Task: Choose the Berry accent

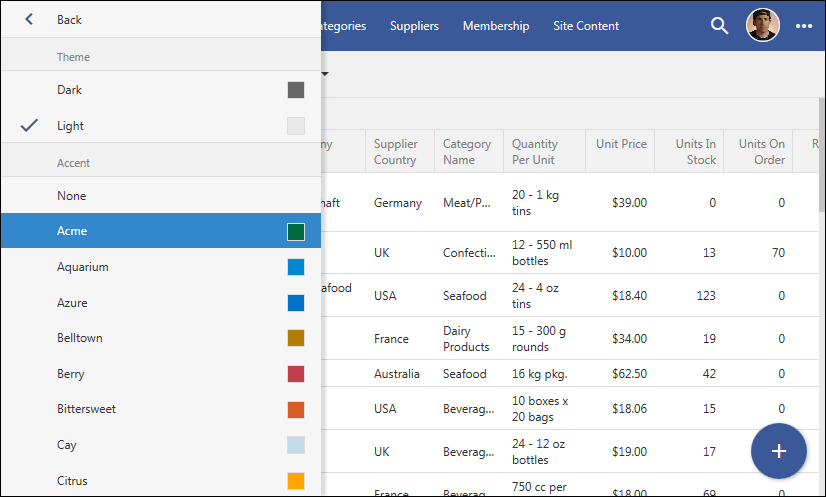Action: coord(161,374)
